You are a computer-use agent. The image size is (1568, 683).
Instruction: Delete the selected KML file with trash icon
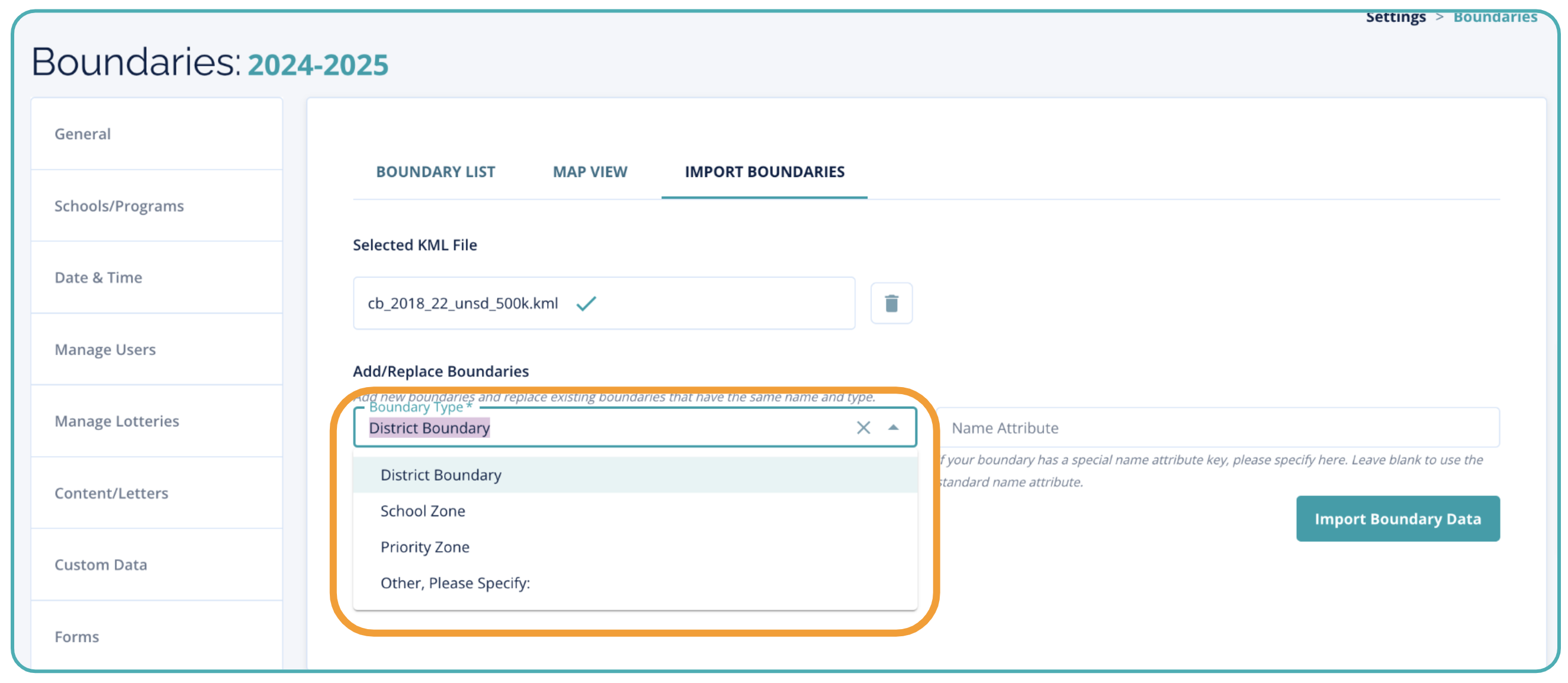click(891, 303)
